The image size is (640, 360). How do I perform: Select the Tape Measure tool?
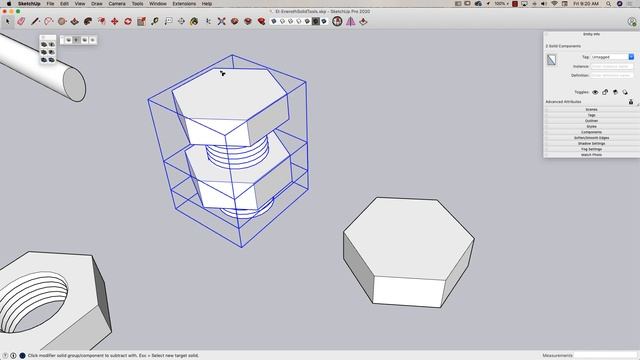point(155,21)
